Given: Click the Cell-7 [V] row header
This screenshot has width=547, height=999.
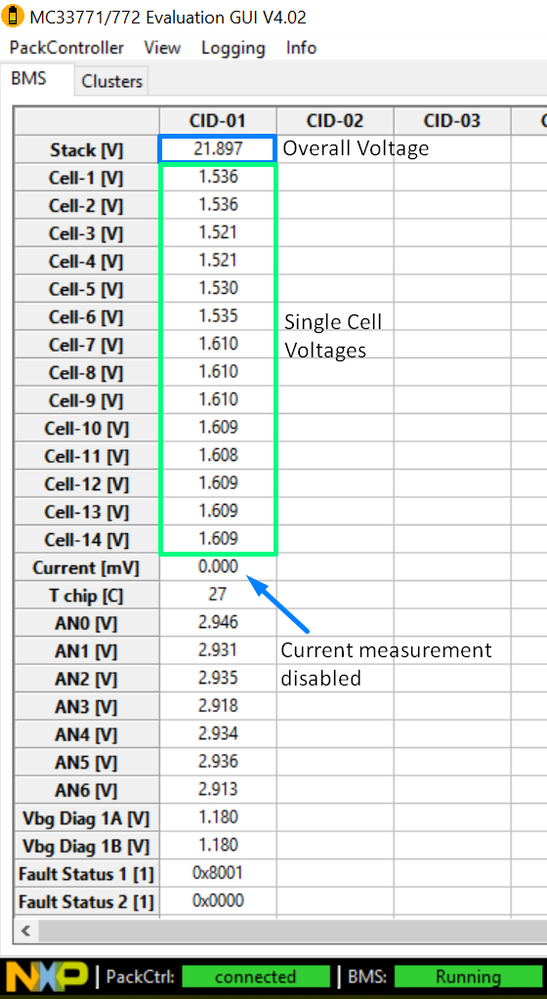Looking at the screenshot, I should point(87,345).
